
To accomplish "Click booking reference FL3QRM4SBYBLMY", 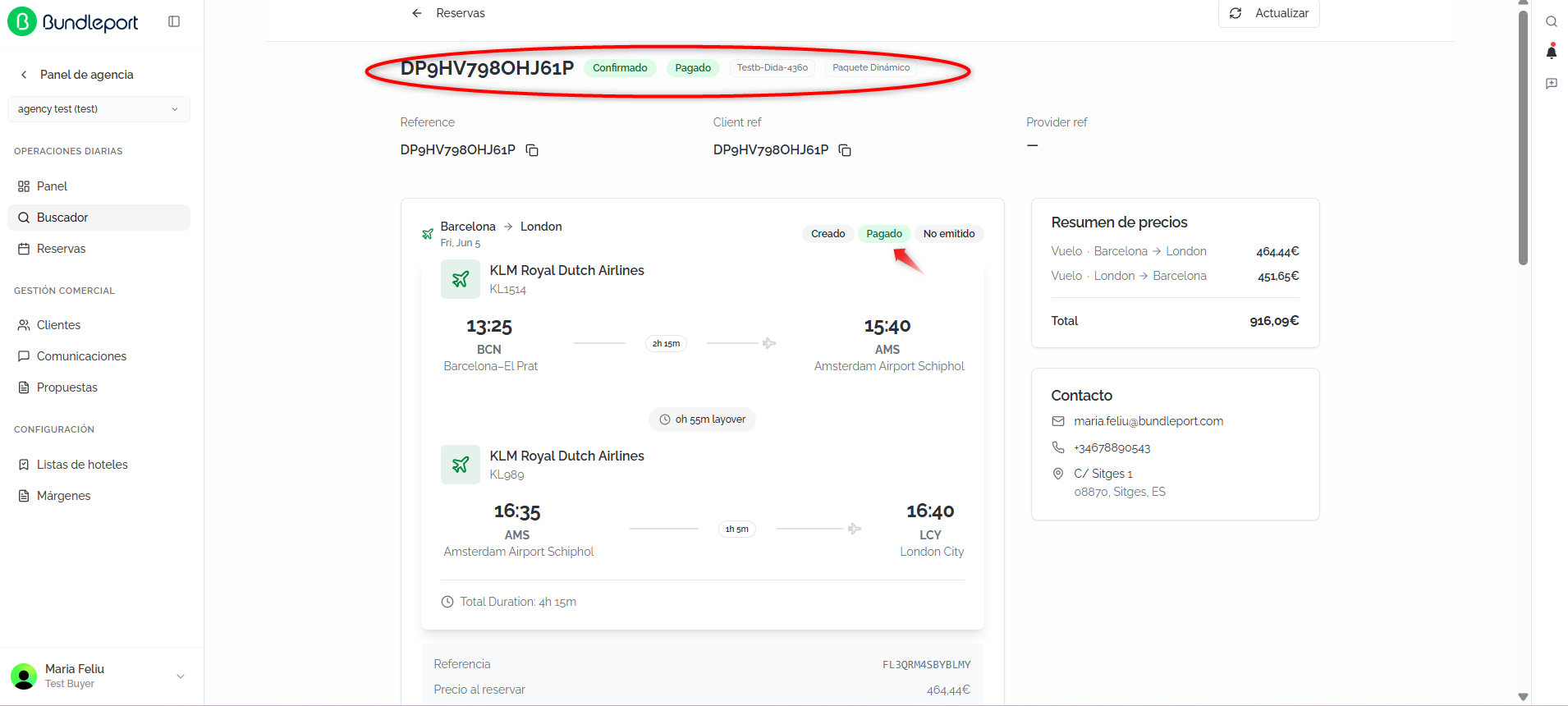I will [x=927, y=665].
